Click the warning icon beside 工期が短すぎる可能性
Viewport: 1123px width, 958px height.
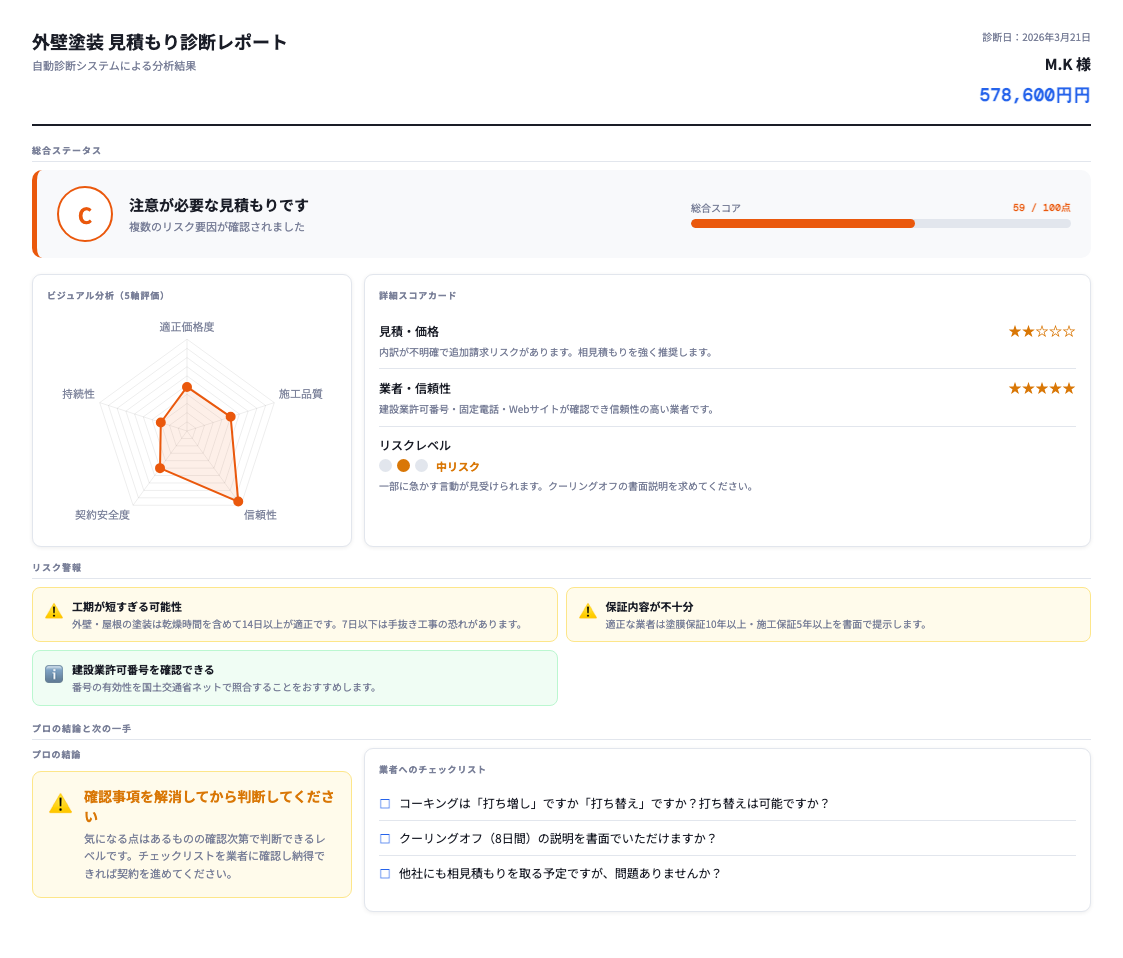52,613
